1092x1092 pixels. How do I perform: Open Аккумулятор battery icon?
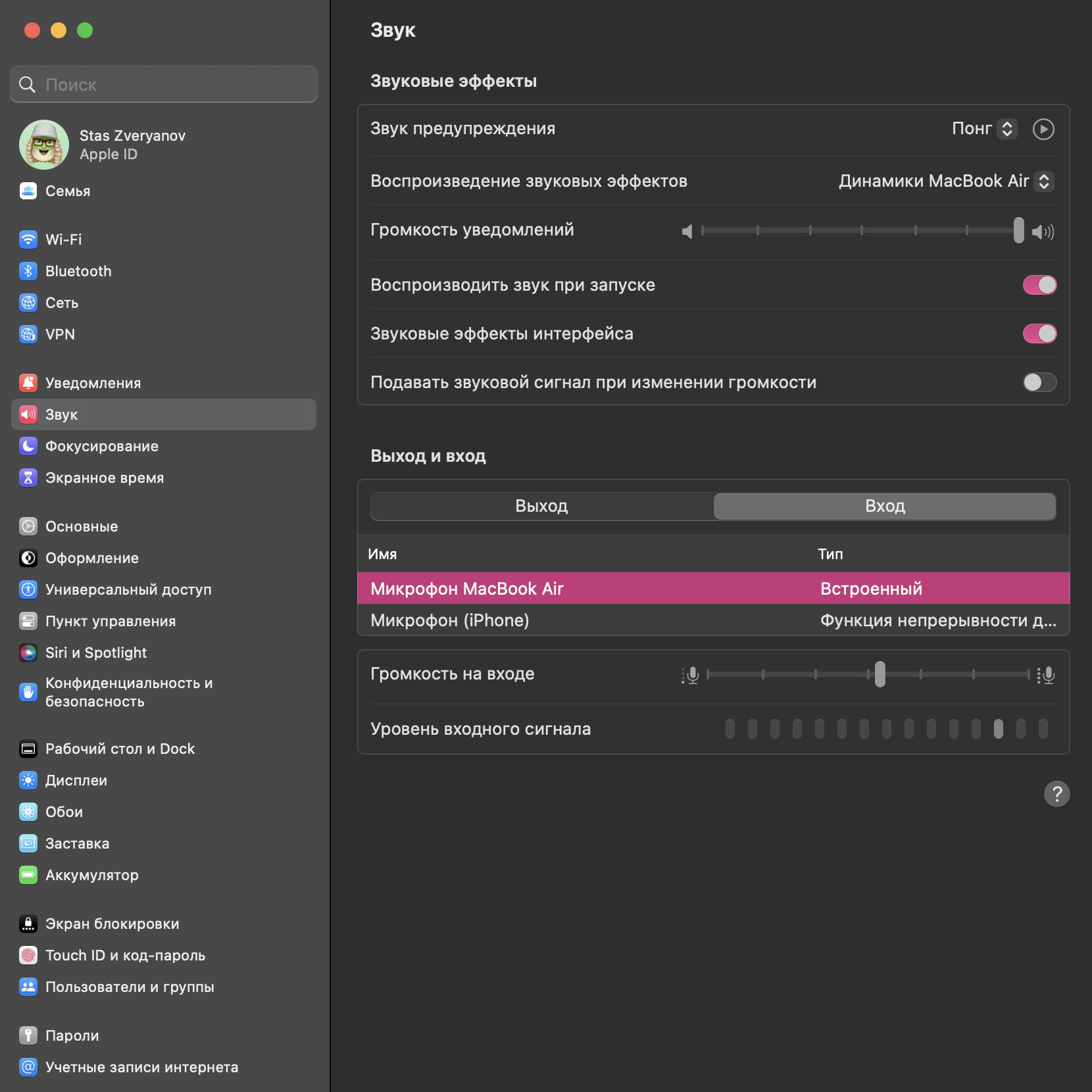pos(28,875)
